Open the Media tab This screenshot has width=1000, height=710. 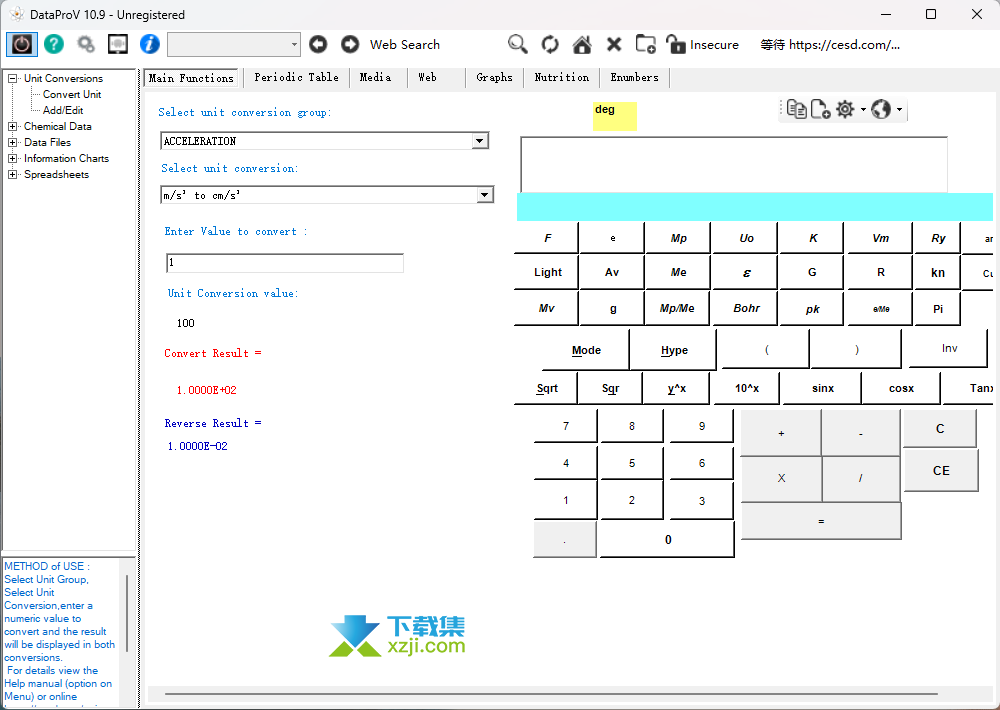tap(376, 77)
